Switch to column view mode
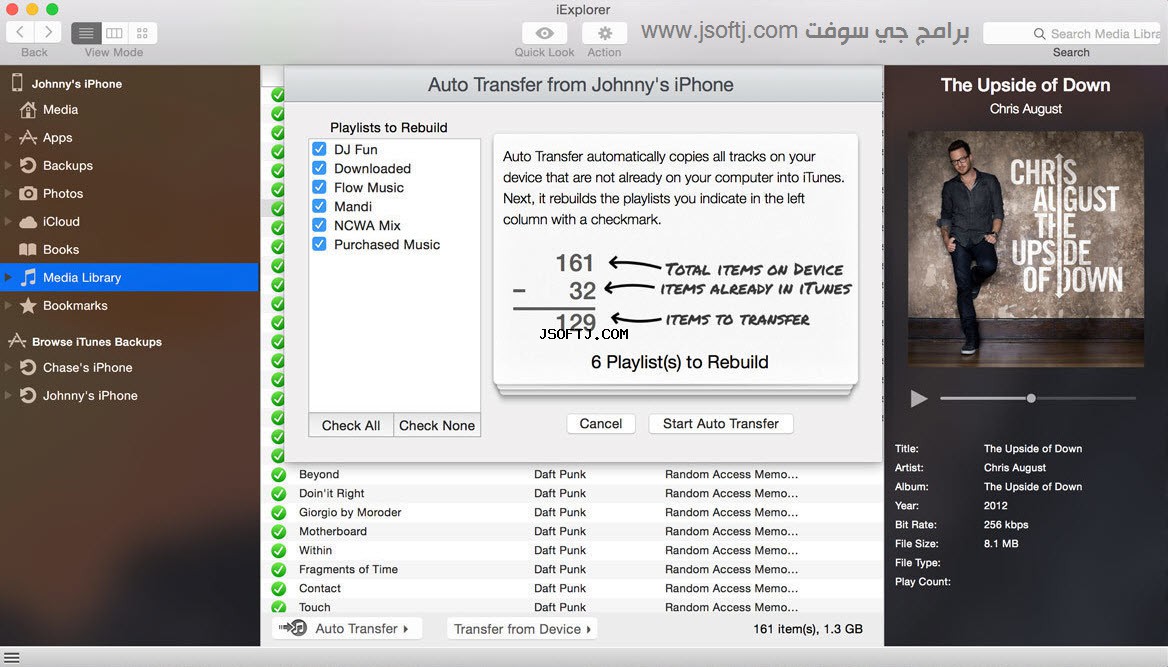Image resolution: width=1168 pixels, height=667 pixels. tap(114, 33)
